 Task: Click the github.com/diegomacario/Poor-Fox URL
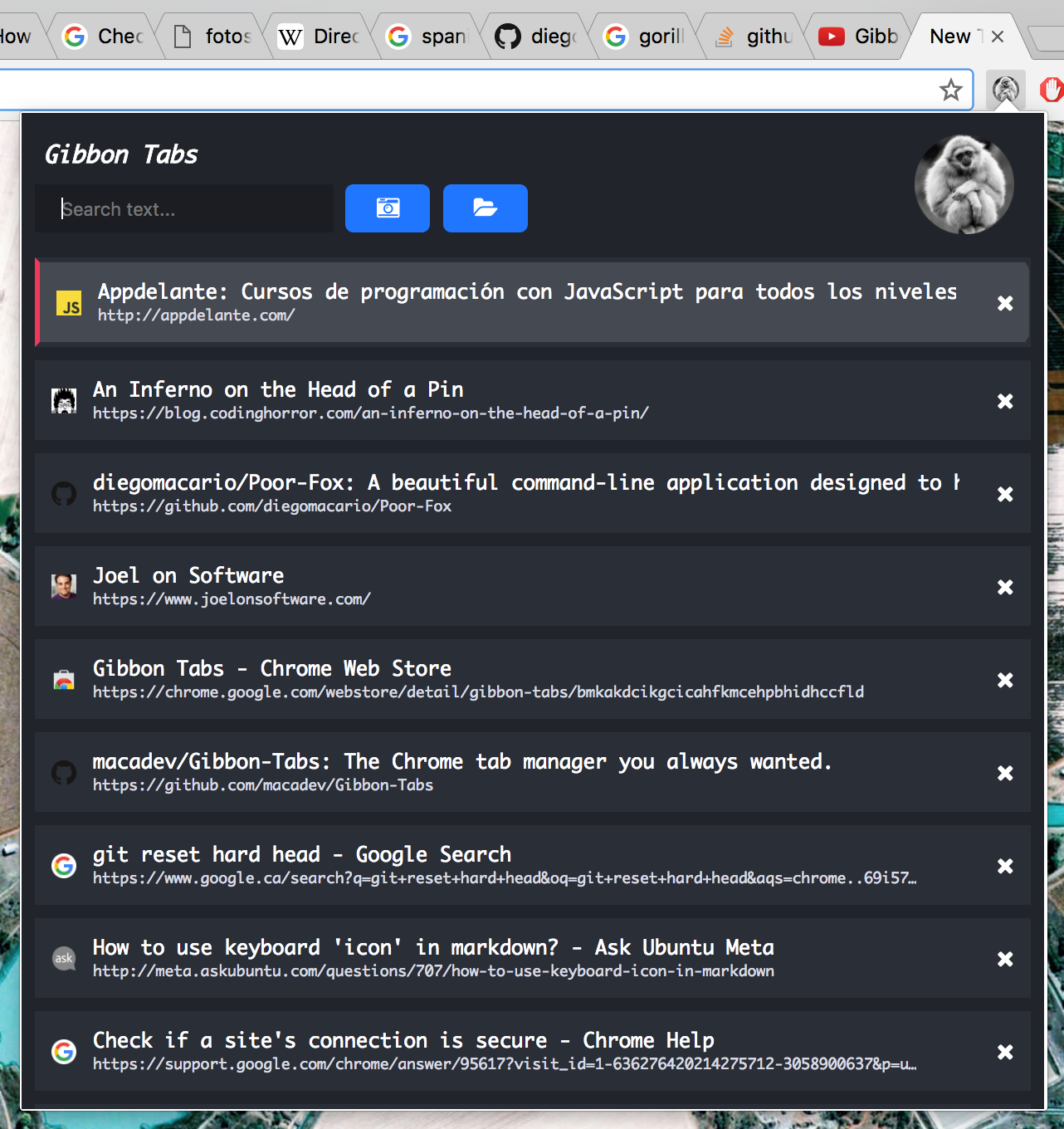(x=272, y=506)
